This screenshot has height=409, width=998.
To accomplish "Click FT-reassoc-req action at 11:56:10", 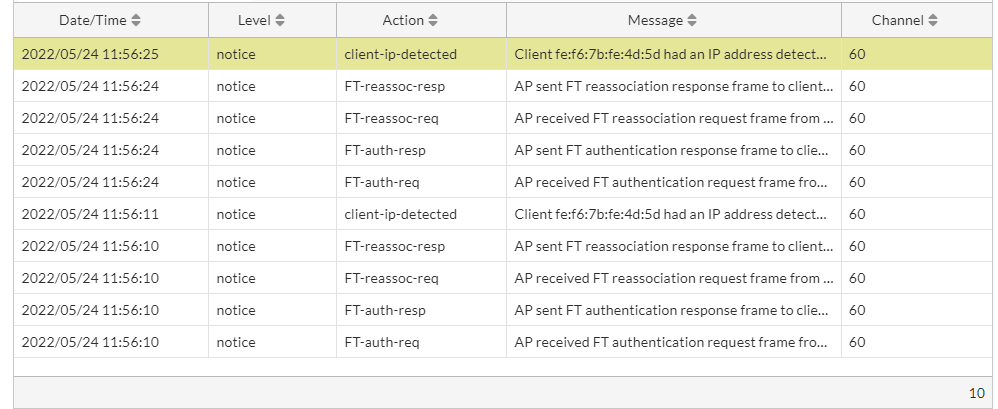I will coord(391,278).
